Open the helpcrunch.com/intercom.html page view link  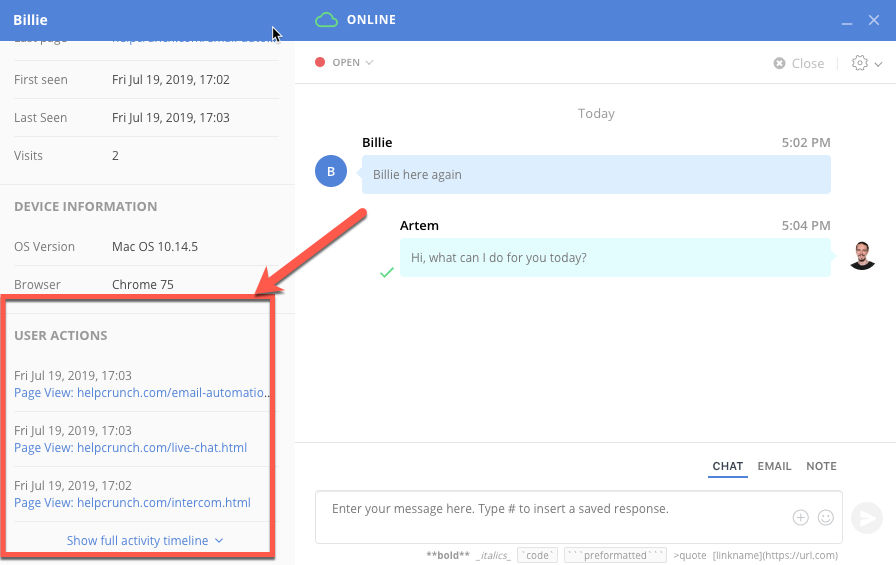[132, 503]
